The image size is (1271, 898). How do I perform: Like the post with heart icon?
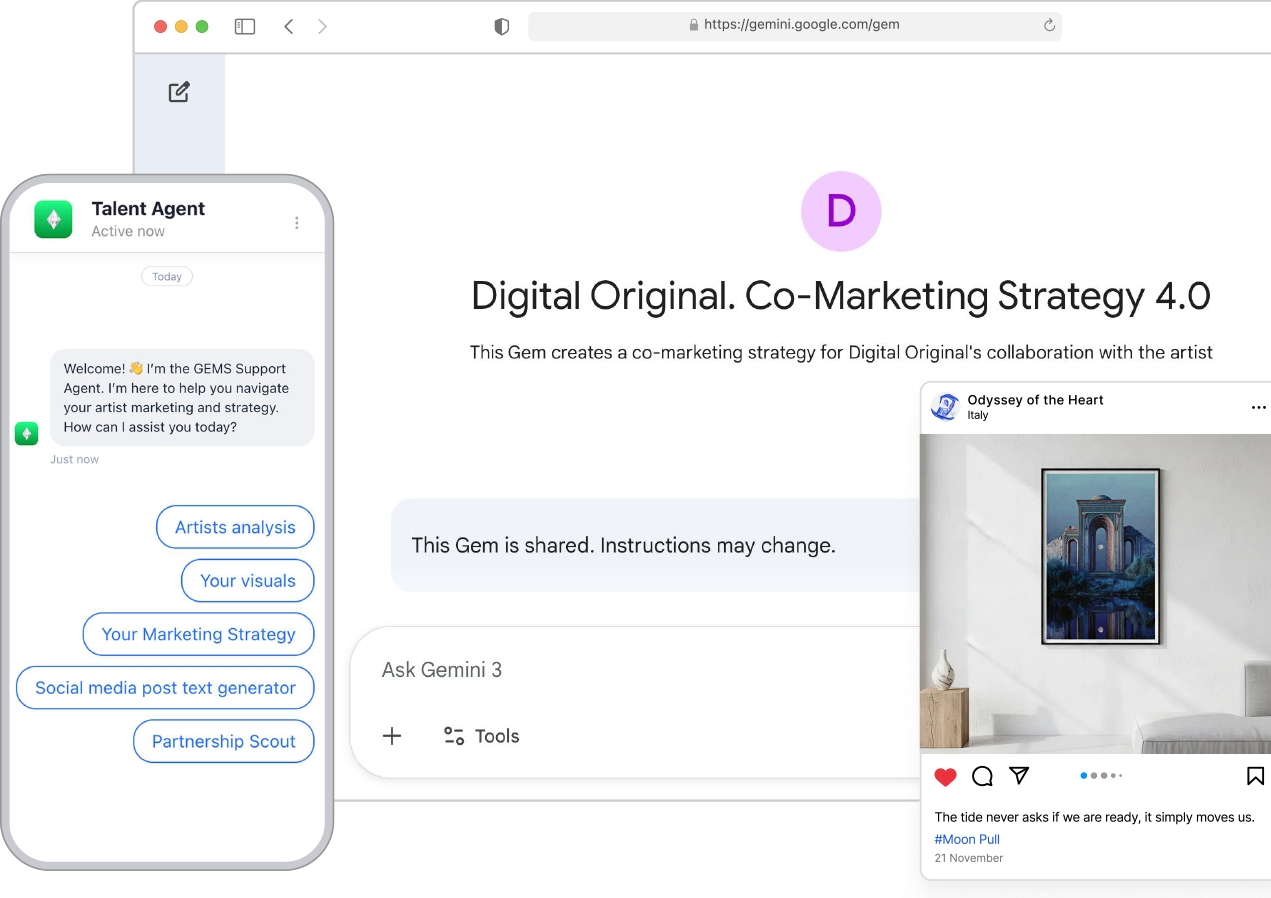[x=945, y=776]
